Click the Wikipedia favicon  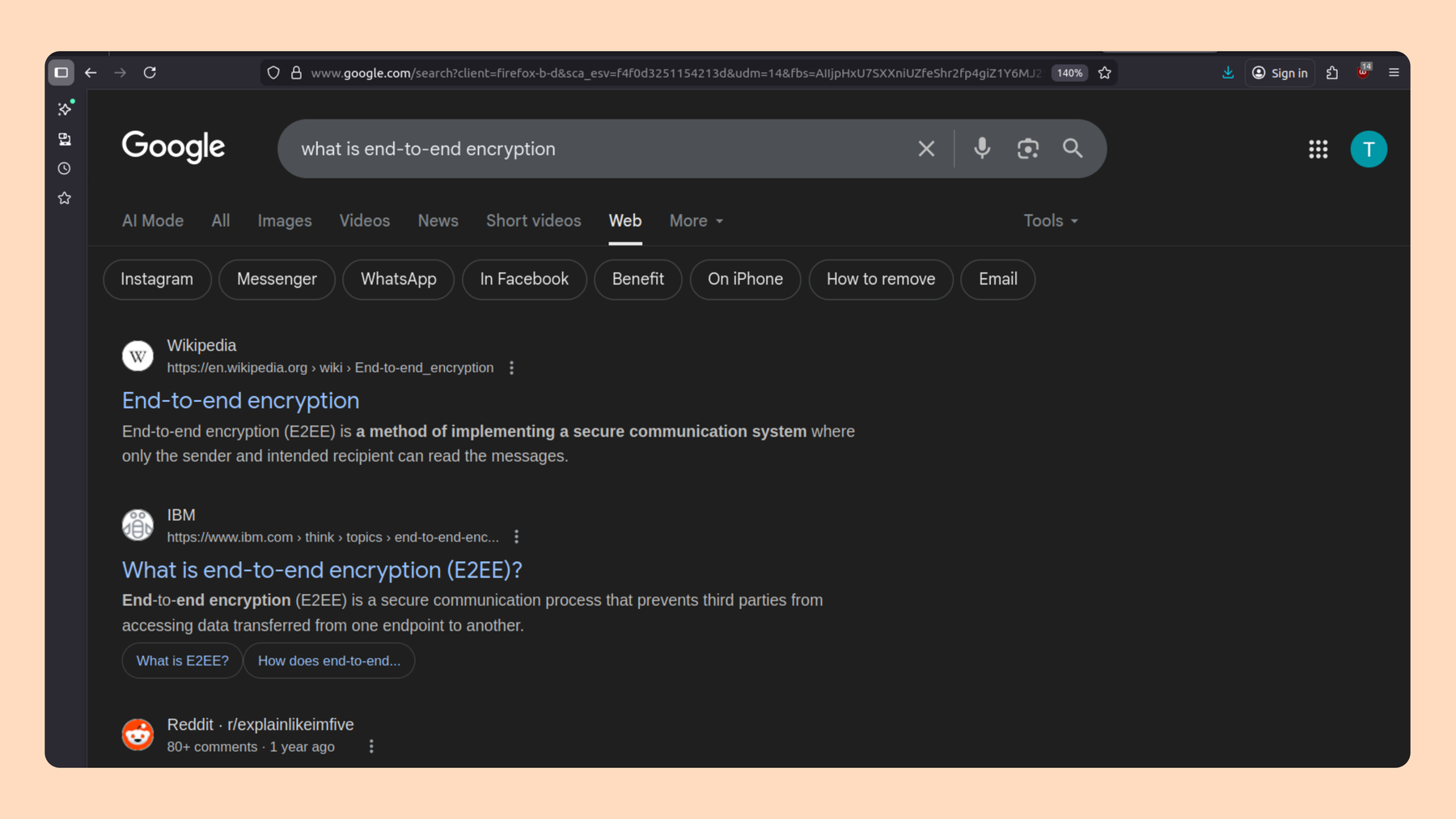click(138, 356)
